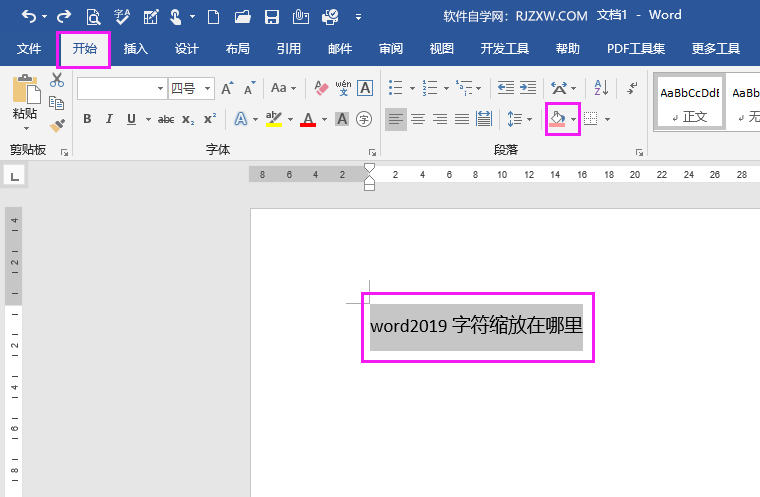This screenshot has width=760, height=497.
Task: Switch to the 开发工具 tab
Action: [505, 48]
